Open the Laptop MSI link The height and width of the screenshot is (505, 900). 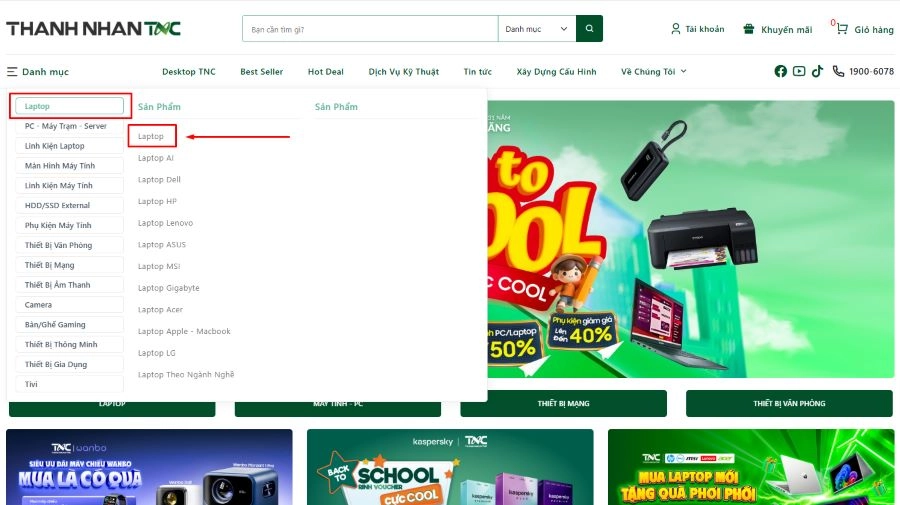(x=159, y=266)
